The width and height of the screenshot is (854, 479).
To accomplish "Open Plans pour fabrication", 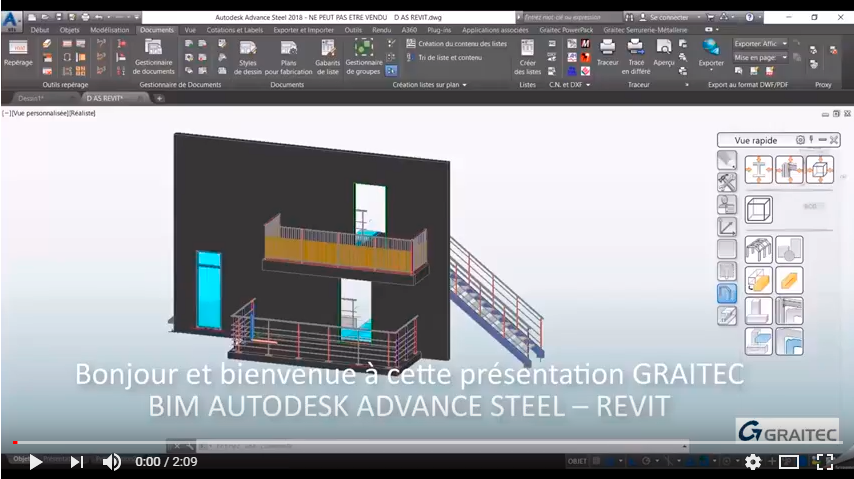I will pyautogui.click(x=288, y=57).
